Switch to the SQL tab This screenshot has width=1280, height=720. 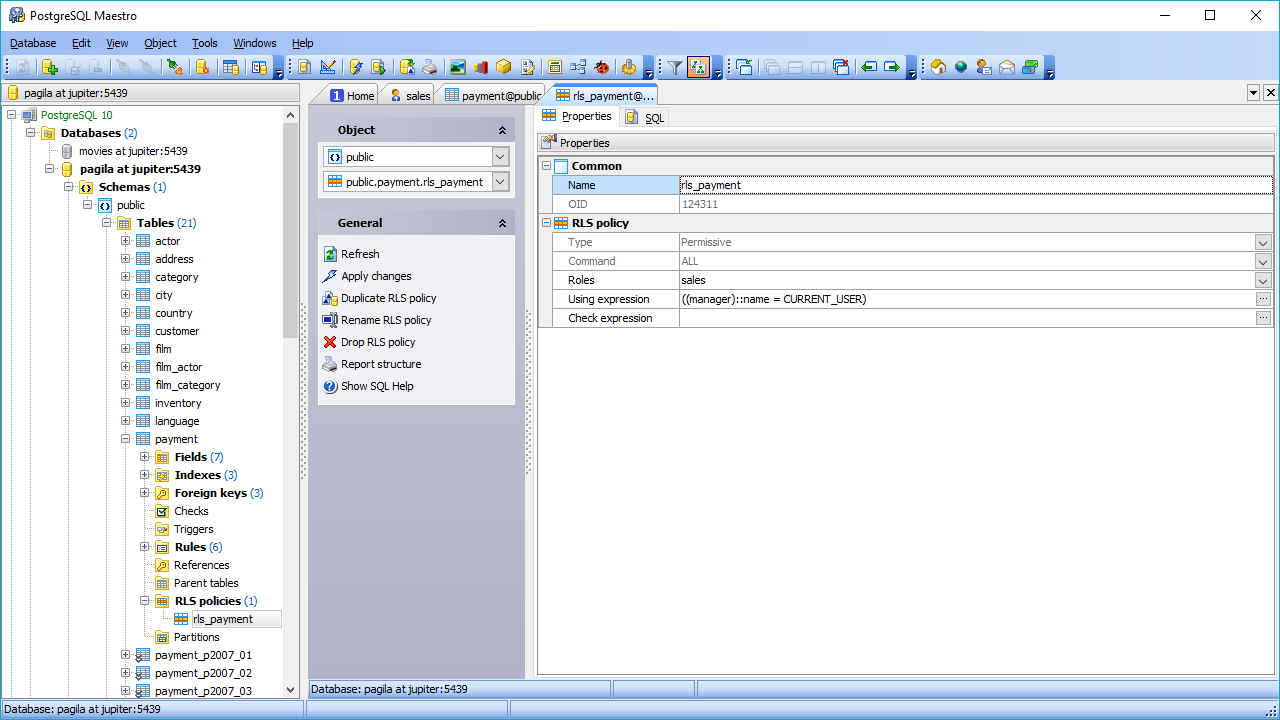click(x=645, y=117)
